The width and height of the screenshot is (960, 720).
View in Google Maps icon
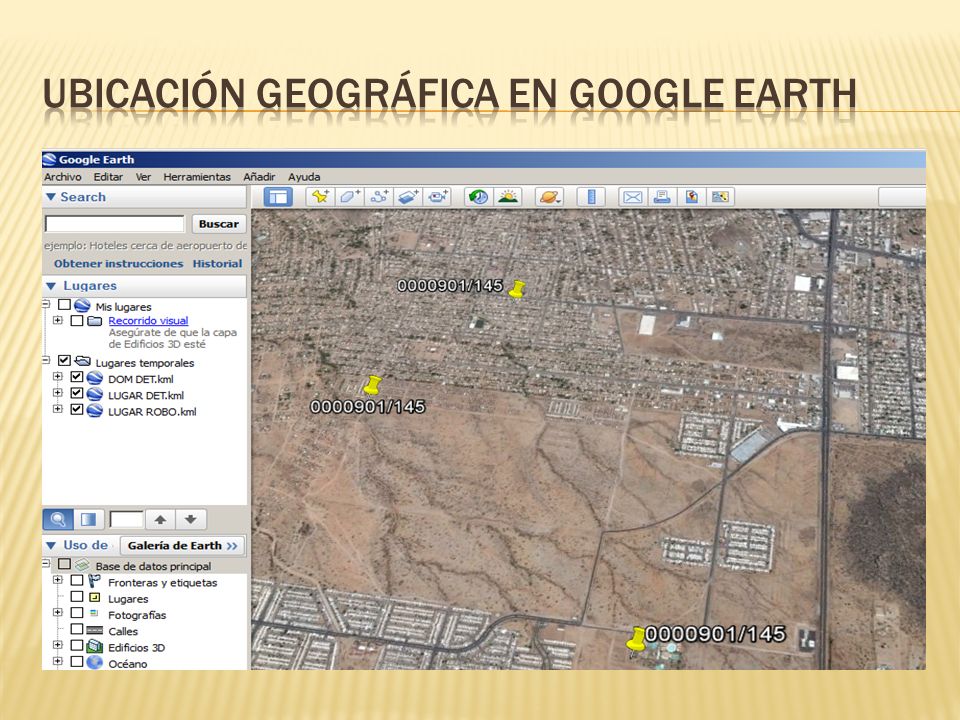click(720, 197)
